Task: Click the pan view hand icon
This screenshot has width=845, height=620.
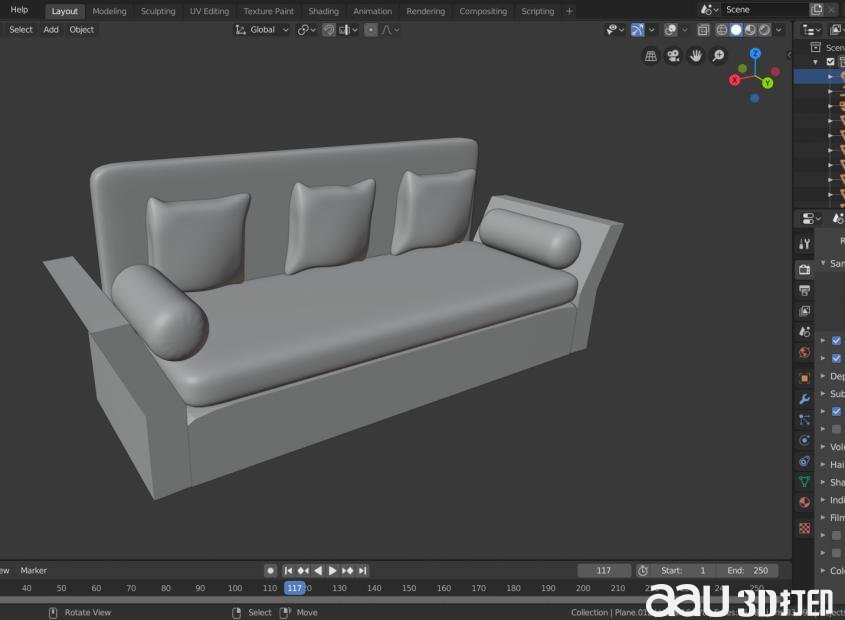Action: pos(696,56)
